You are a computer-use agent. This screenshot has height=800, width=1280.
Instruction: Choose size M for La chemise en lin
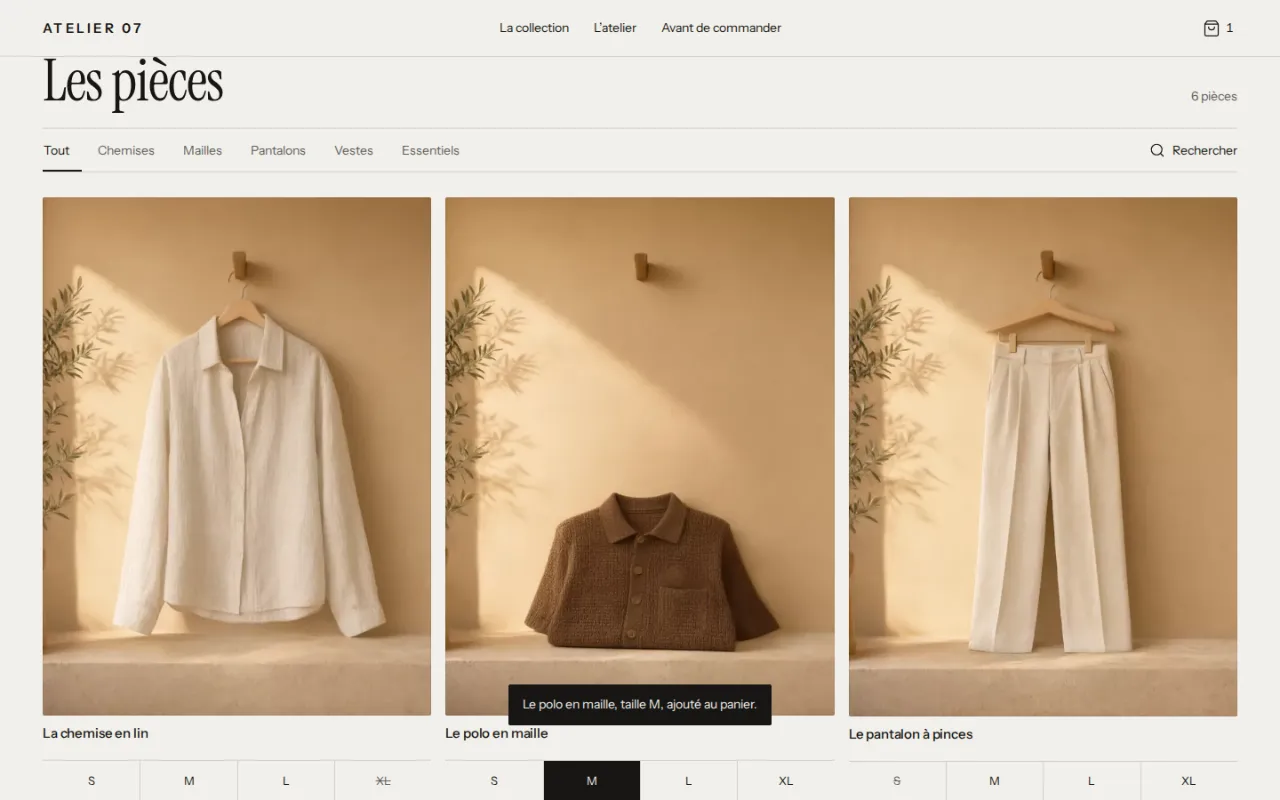click(x=189, y=781)
